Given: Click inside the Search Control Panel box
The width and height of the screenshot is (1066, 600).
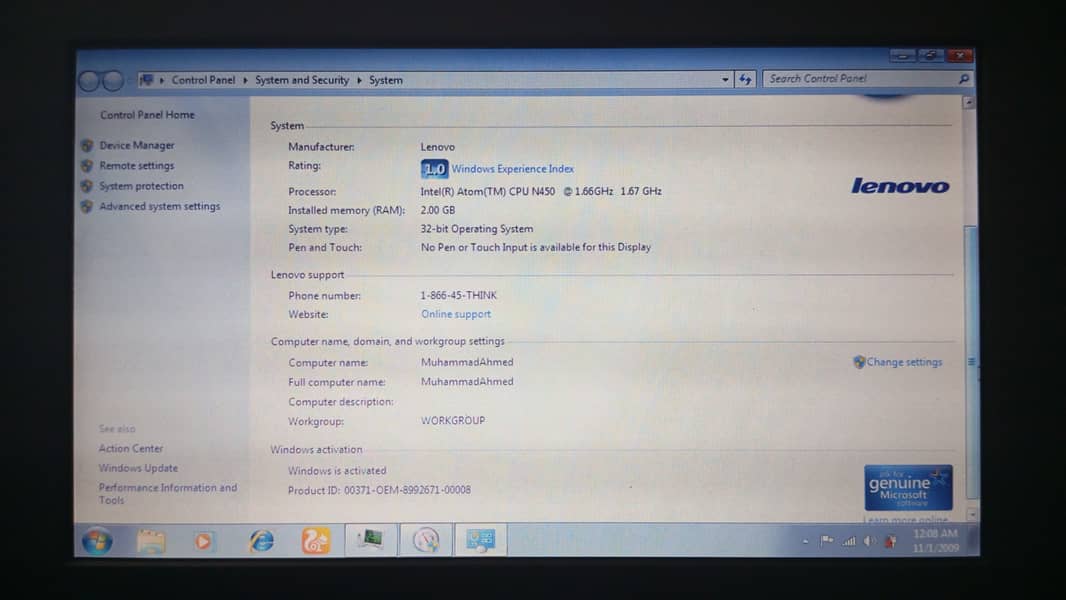Looking at the screenshot, I should coord(860,79).
